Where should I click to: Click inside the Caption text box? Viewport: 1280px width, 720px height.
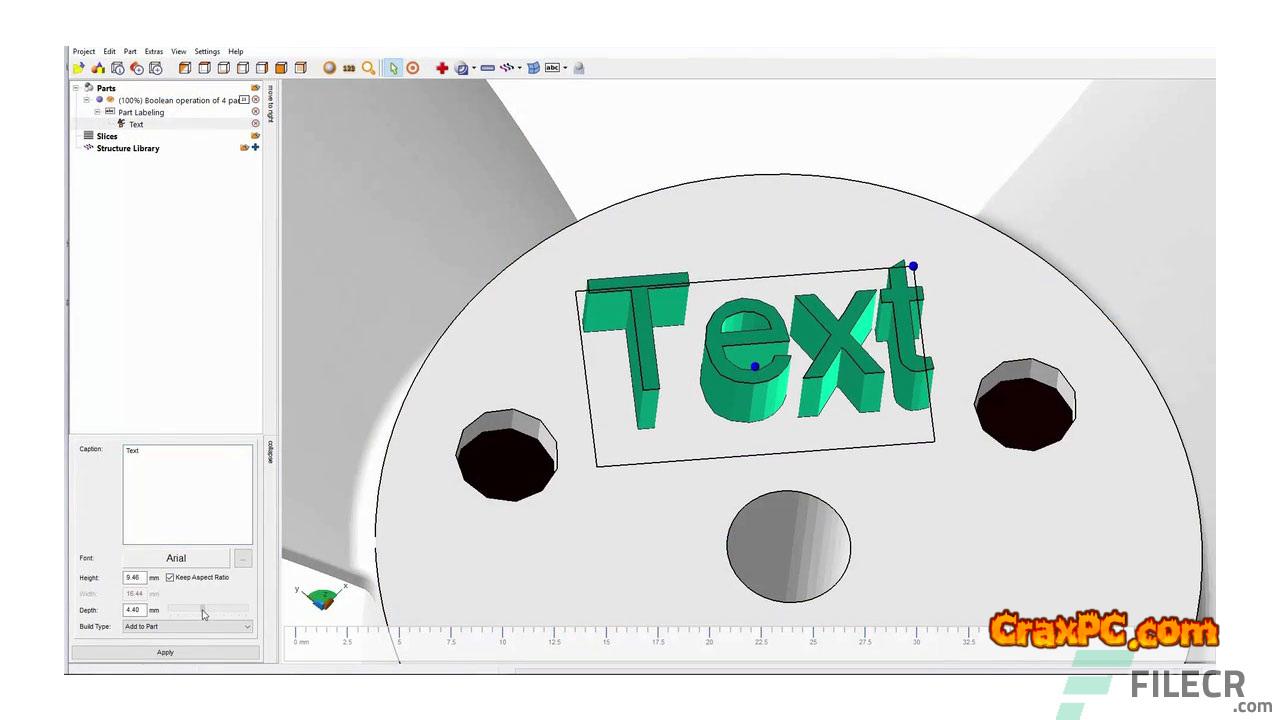tap(187, 495)
